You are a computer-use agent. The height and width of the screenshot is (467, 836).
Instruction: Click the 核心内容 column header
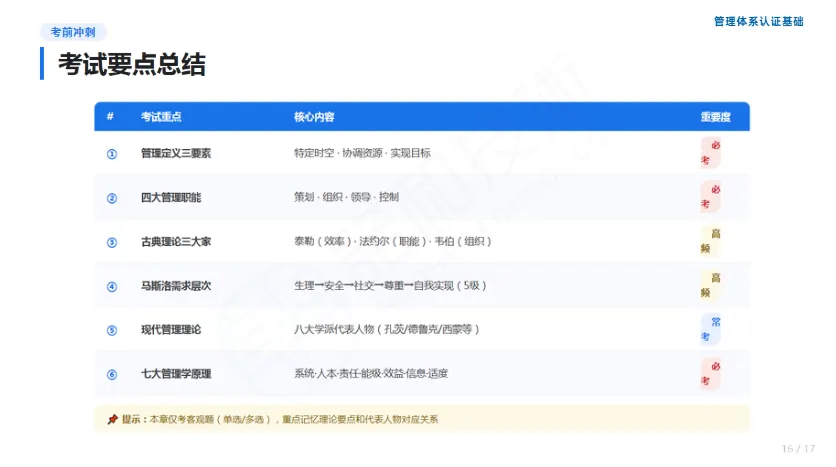point(314,117)
